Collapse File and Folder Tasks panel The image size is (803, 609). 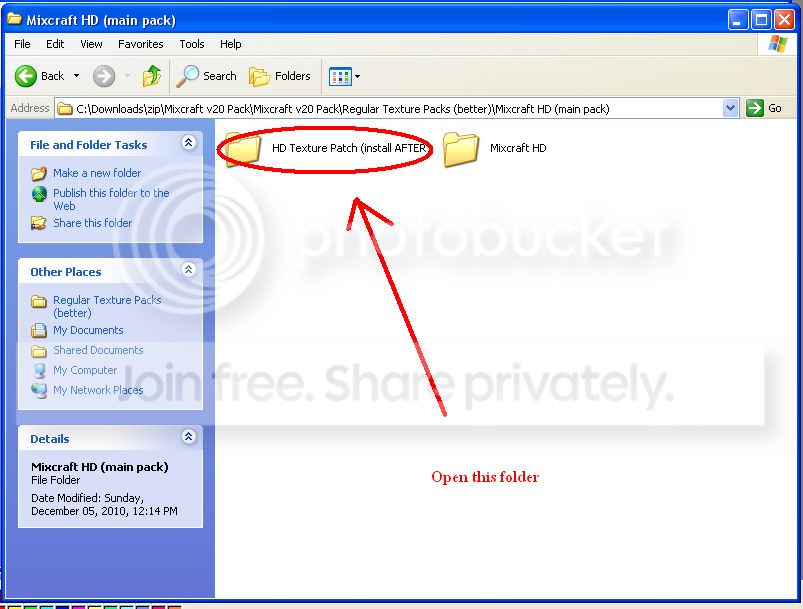[188, 144]
